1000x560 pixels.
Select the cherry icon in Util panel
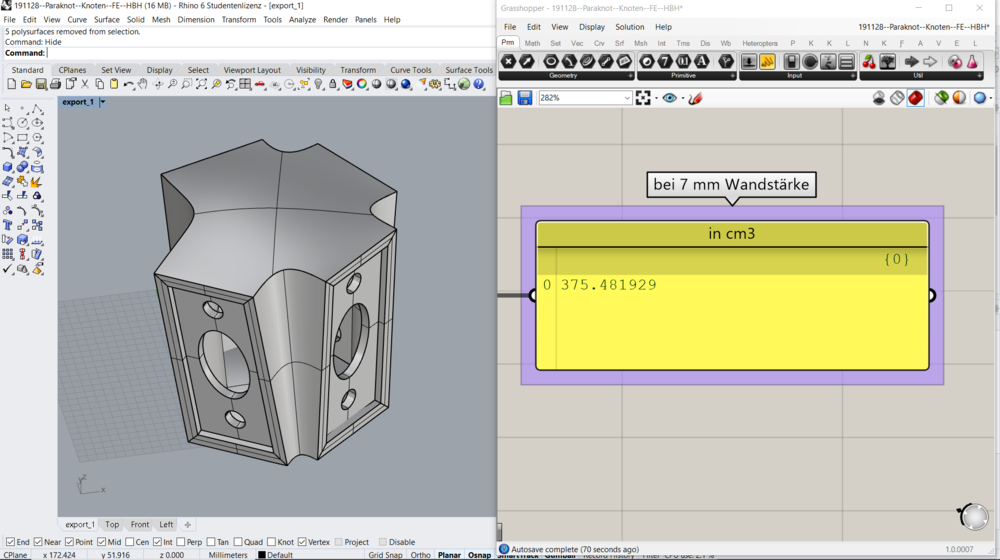[x=869, y=62]
